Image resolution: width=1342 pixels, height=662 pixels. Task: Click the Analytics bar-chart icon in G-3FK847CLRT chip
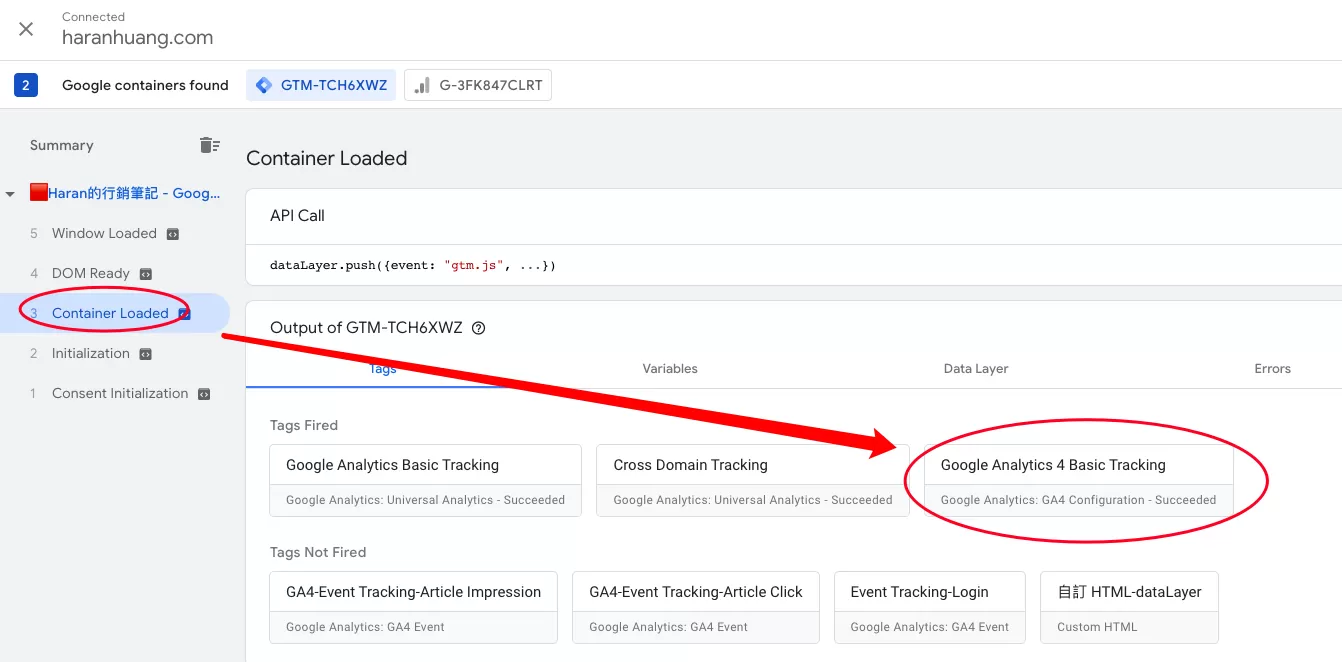pyautogui.click(x=422, y=85)
